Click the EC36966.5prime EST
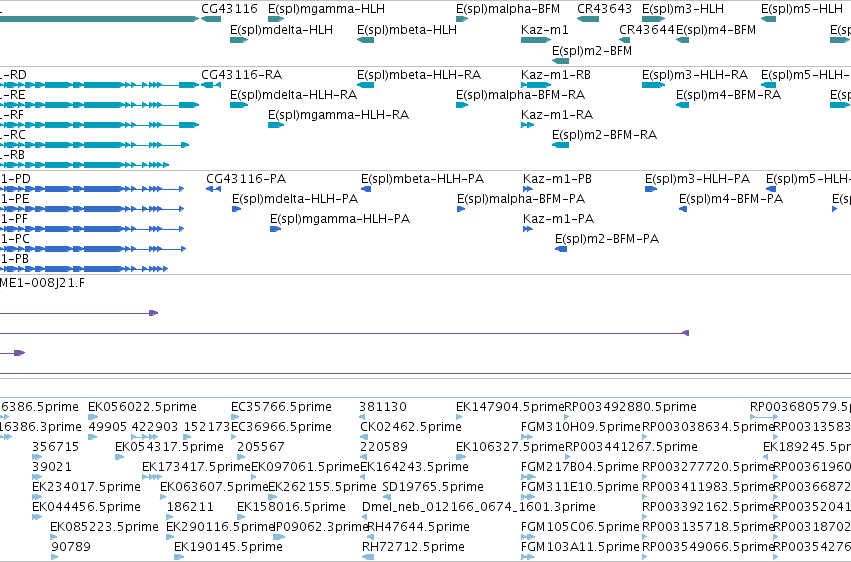The width and height of the screenshot is (851, 562). 234,437
